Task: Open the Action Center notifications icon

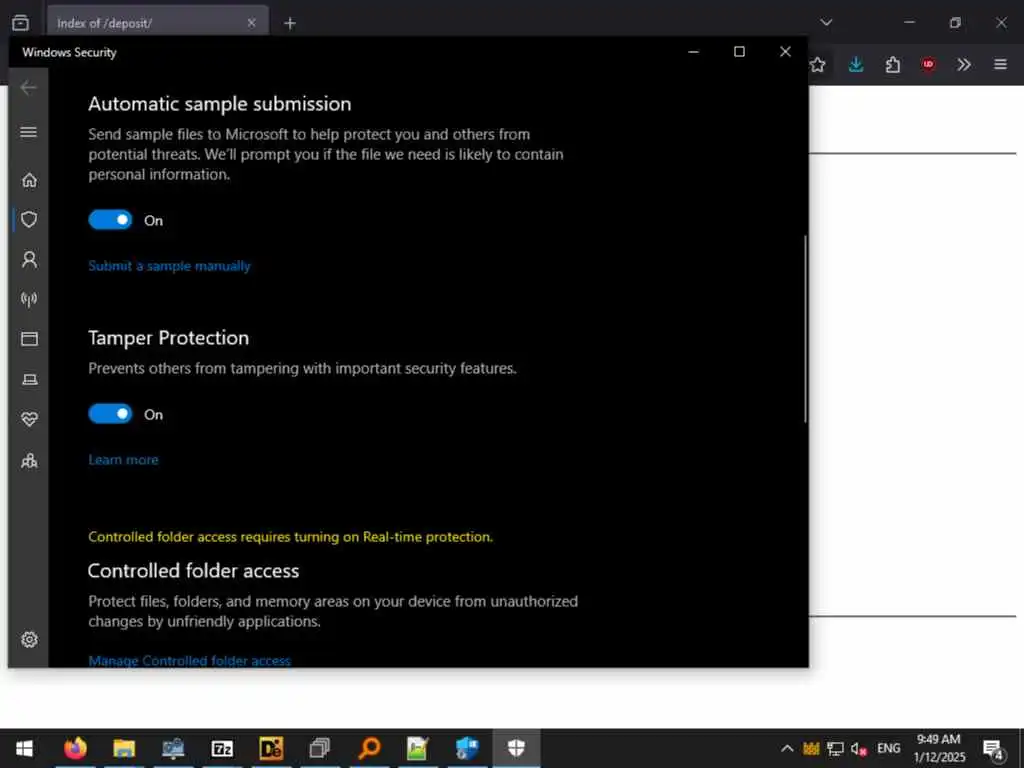Action: tap(993, 749)
